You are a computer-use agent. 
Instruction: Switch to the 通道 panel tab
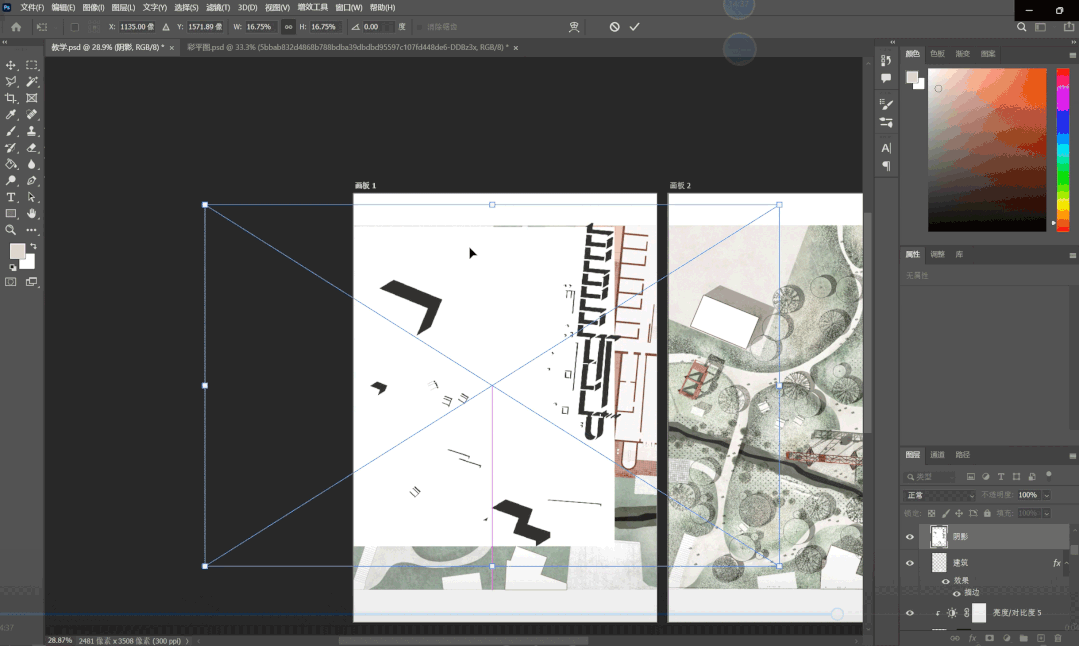[x=937, y=454]
